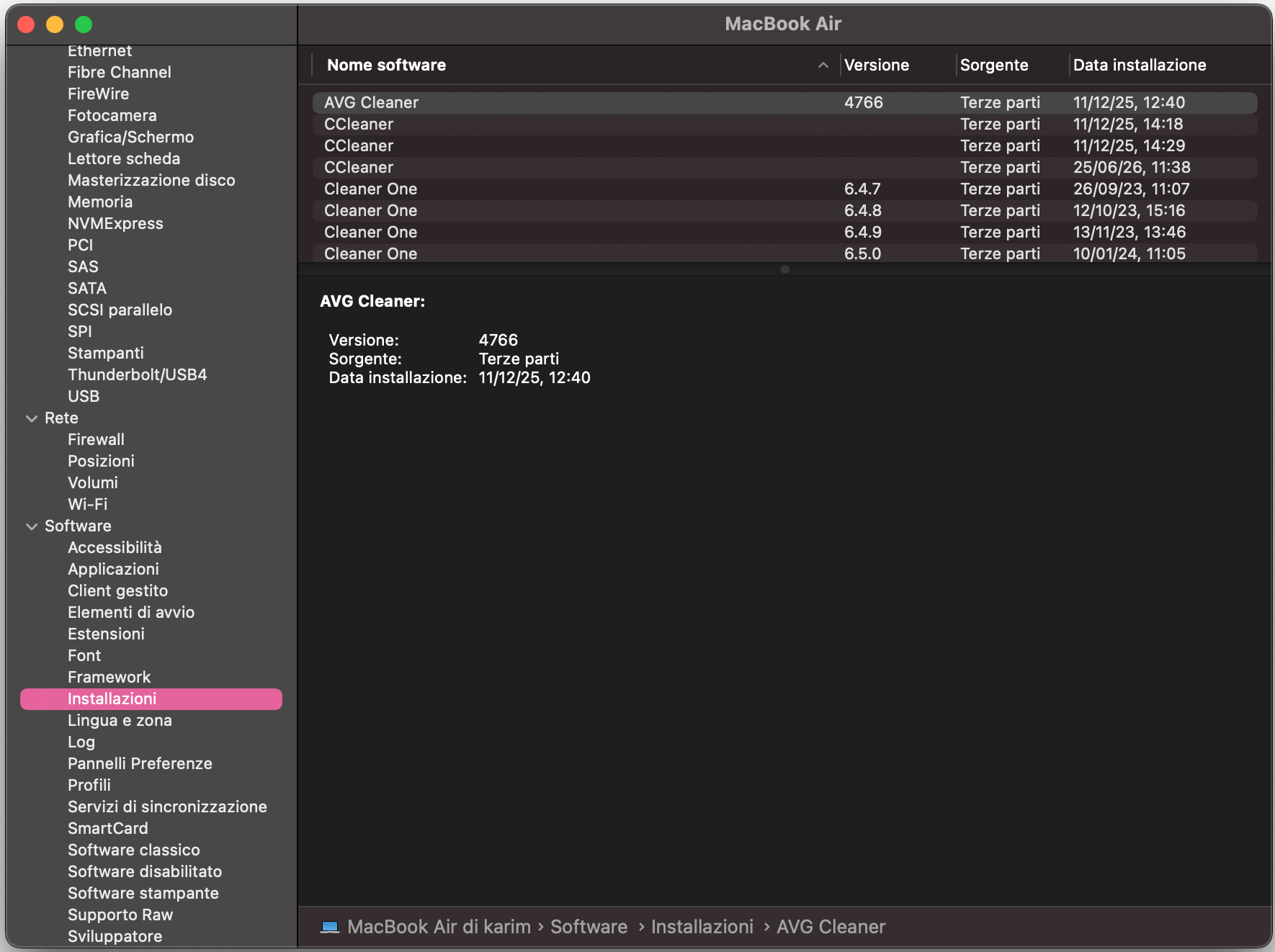Select the highlighted Installazioni item
This screenshot has height=952, width=1275.
click(151, 699)
